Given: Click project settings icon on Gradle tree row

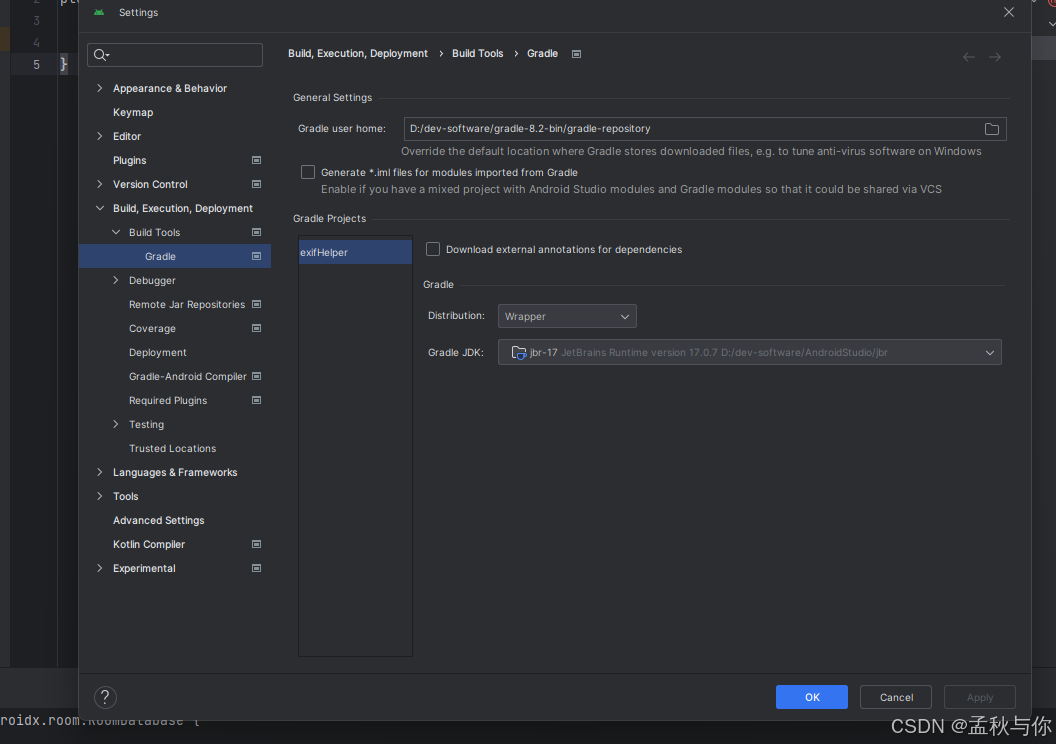Looking at the screenshot, I should click(x=257, y=256).
